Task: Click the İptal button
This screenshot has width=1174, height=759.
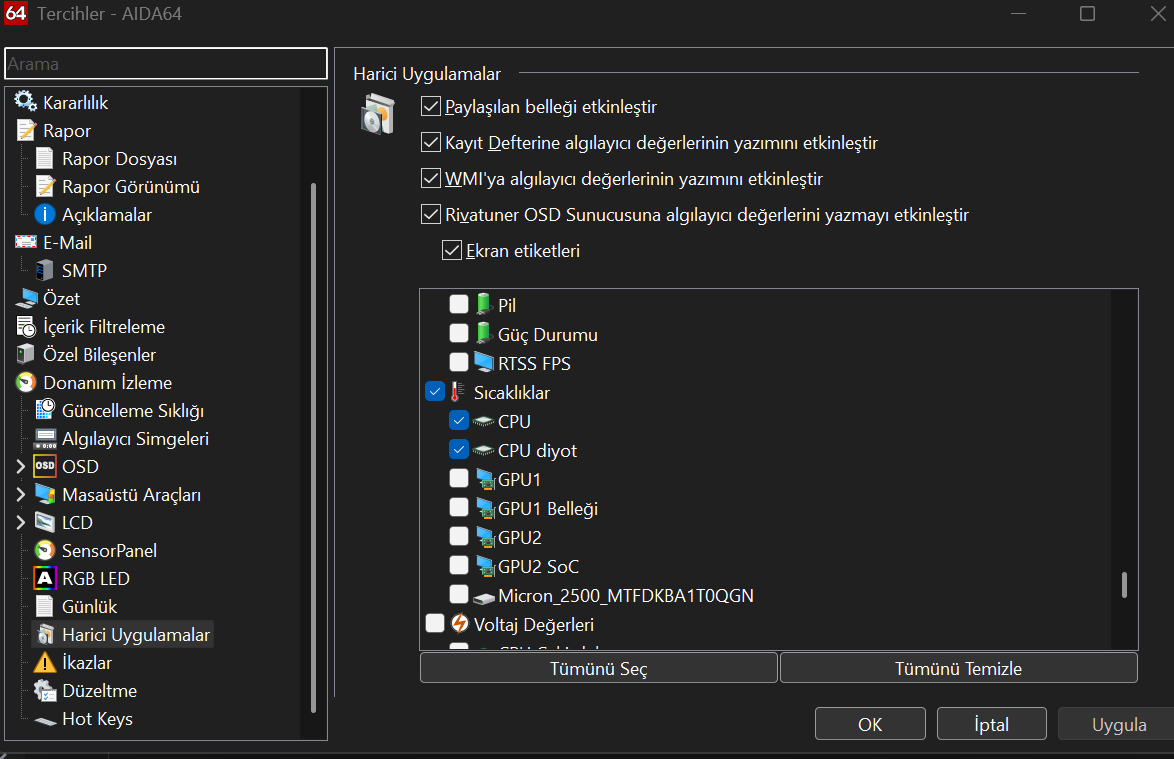Action: tap(991, 724)
